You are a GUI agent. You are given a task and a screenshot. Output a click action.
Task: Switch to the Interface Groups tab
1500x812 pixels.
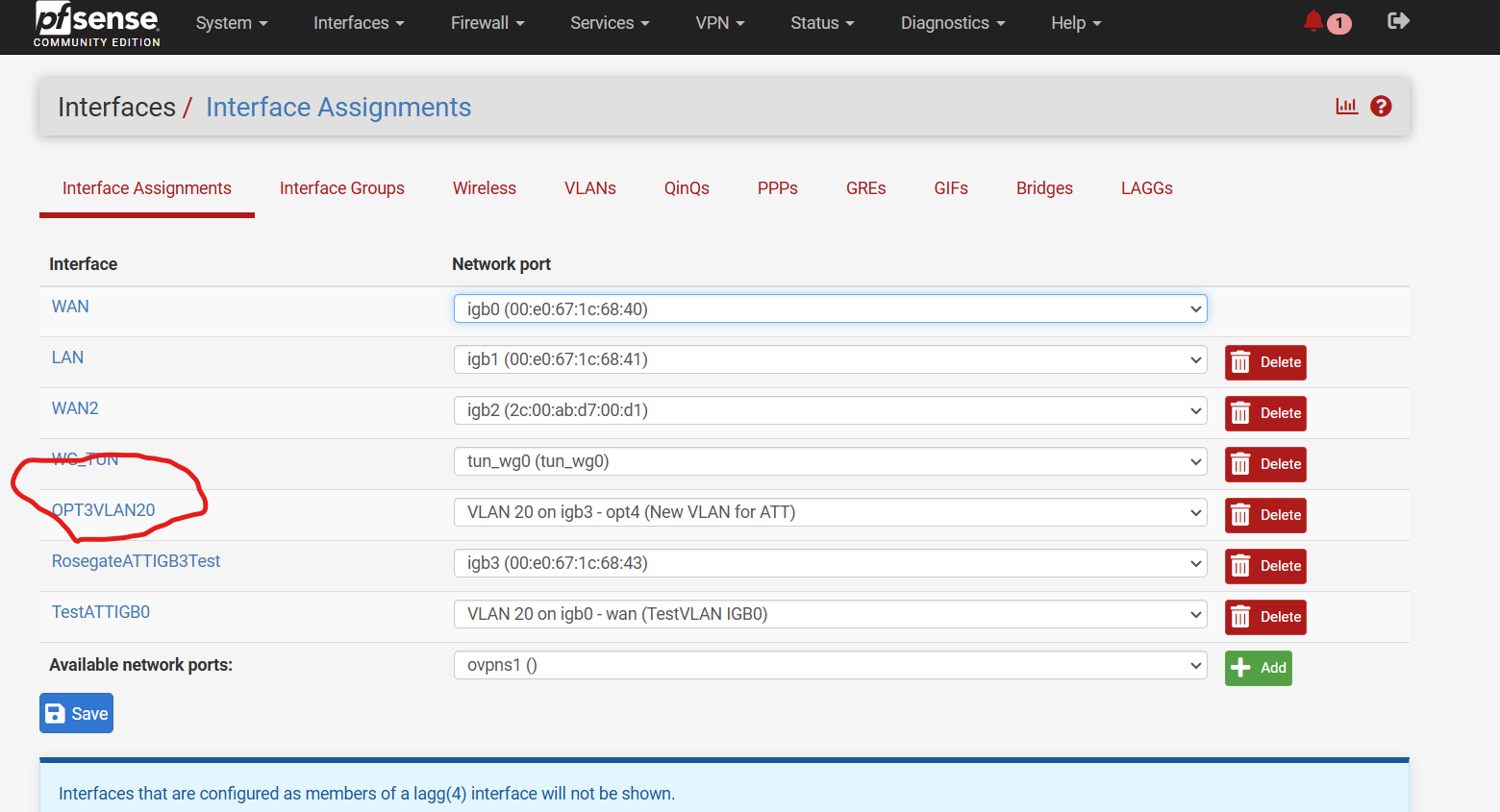pos(342,188)
